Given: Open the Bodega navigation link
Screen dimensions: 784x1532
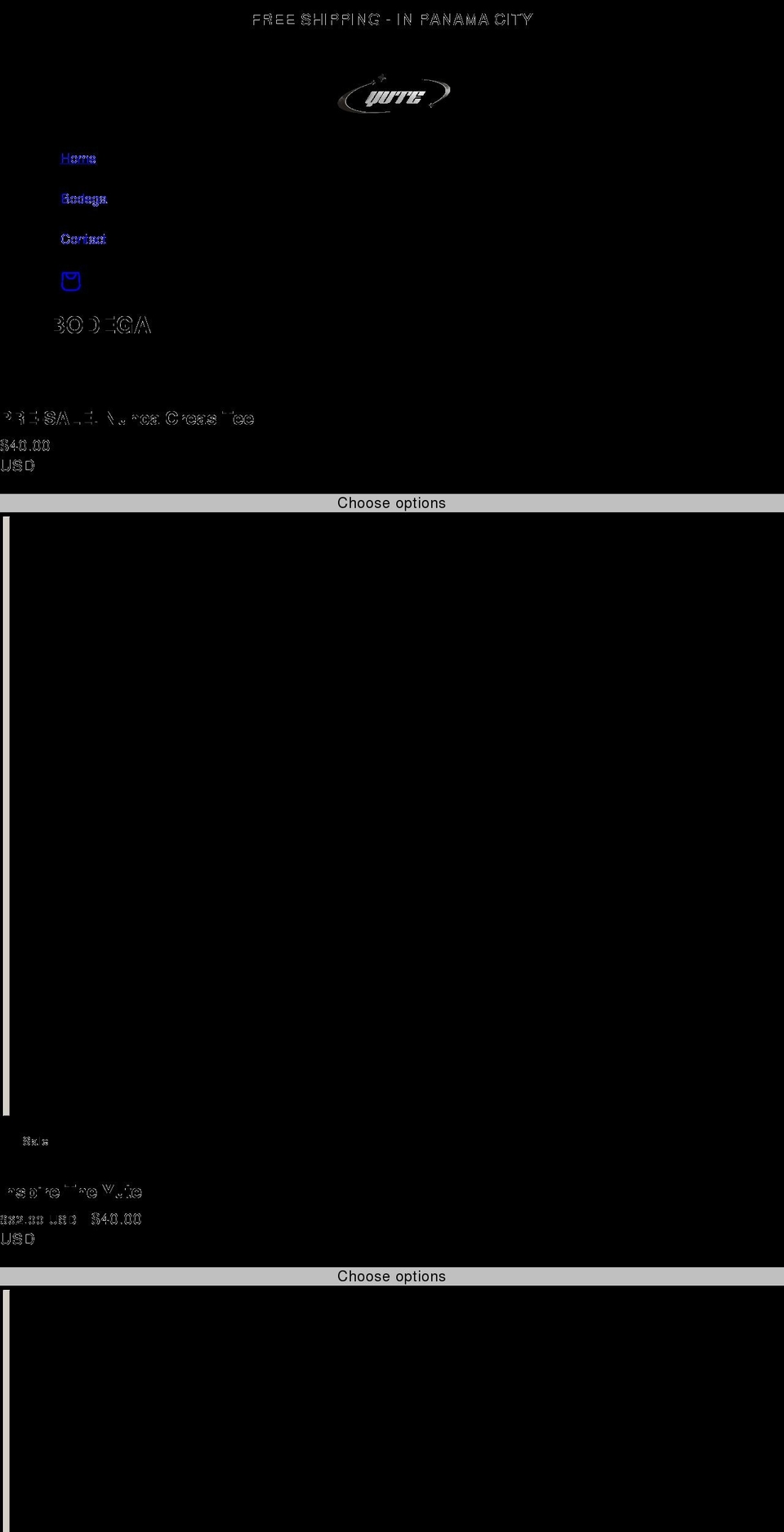Looking at the screenshot, I should point(84,199).
